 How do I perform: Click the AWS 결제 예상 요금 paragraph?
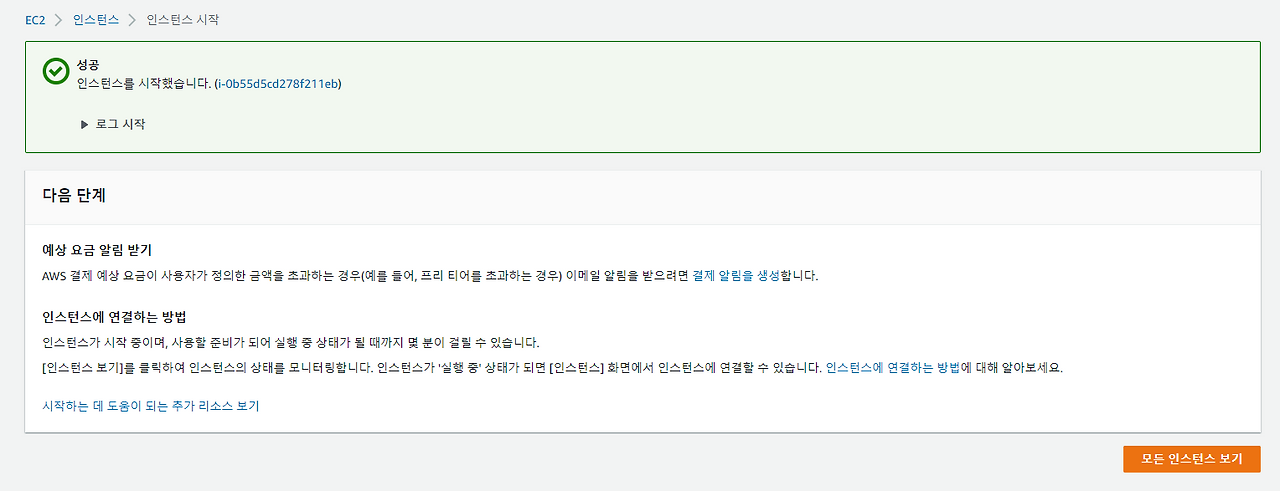(x=430, y=276)
